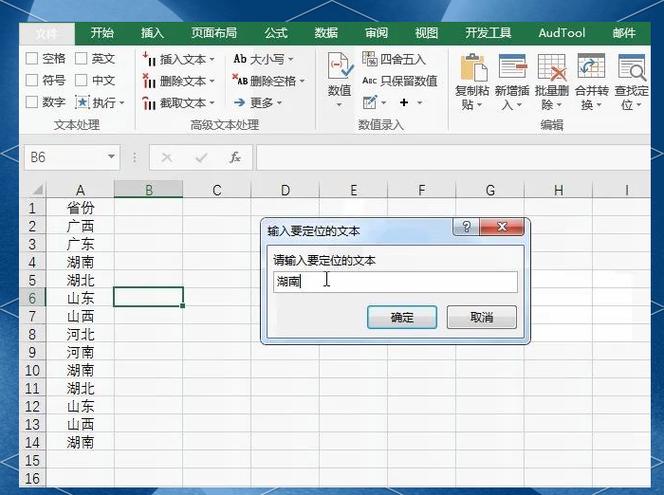The height and width of the screenshot is (495, 664).
Task: Click the select-all triangle corner of sheet
Action: coord(38,189)
